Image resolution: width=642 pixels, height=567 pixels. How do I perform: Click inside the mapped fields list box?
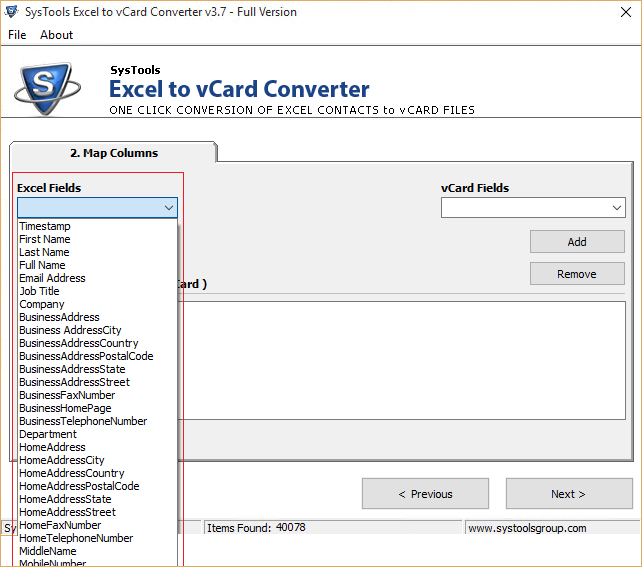401,360
